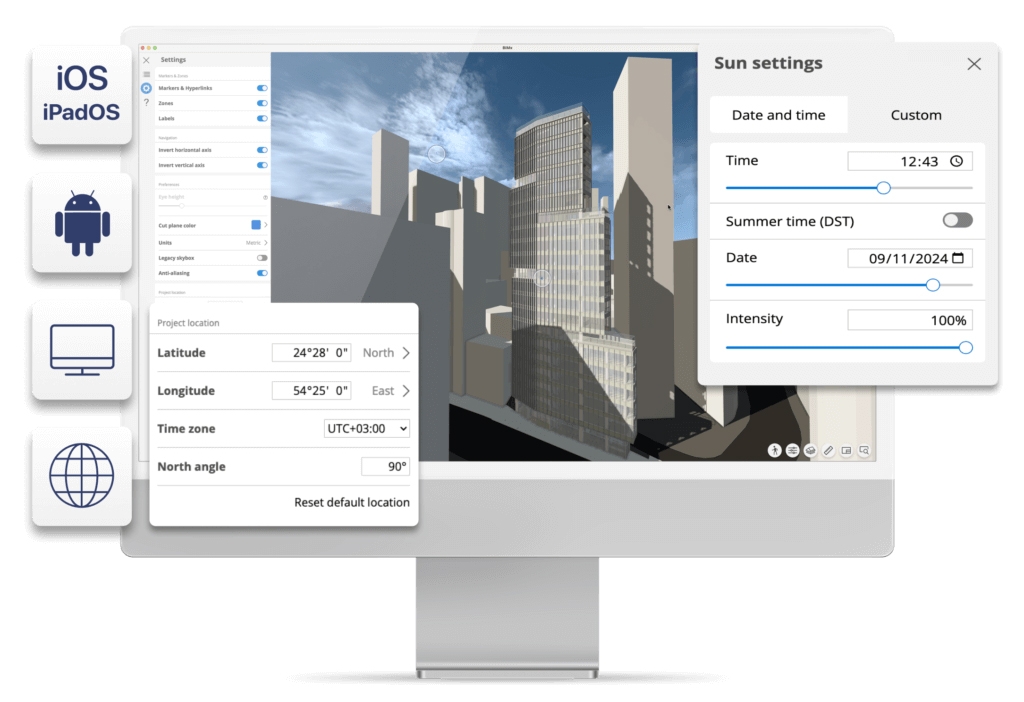Click the Date input field 09/11/2024
The height and width of the screenshot is (702, 1024).
coord(910,258)
